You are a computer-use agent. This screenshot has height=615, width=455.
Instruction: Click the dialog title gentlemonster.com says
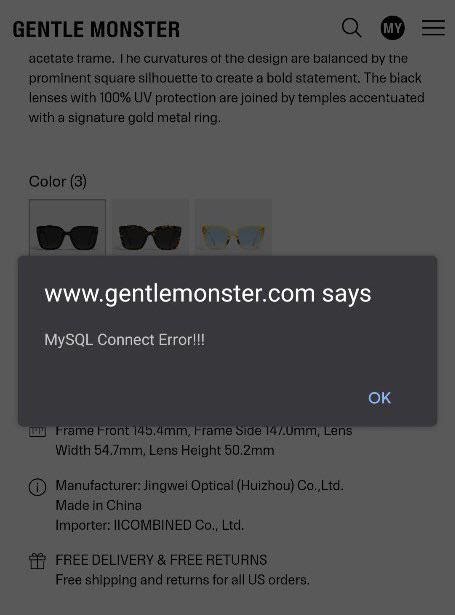click(x=207, y=294)
